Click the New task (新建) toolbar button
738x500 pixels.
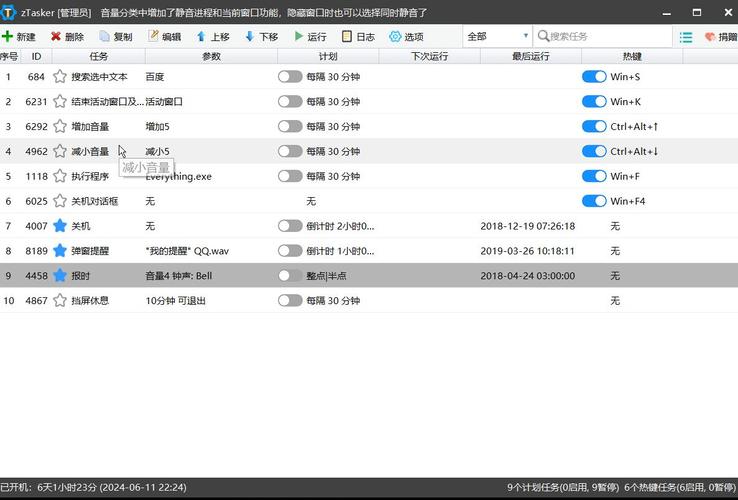[19, 36]
